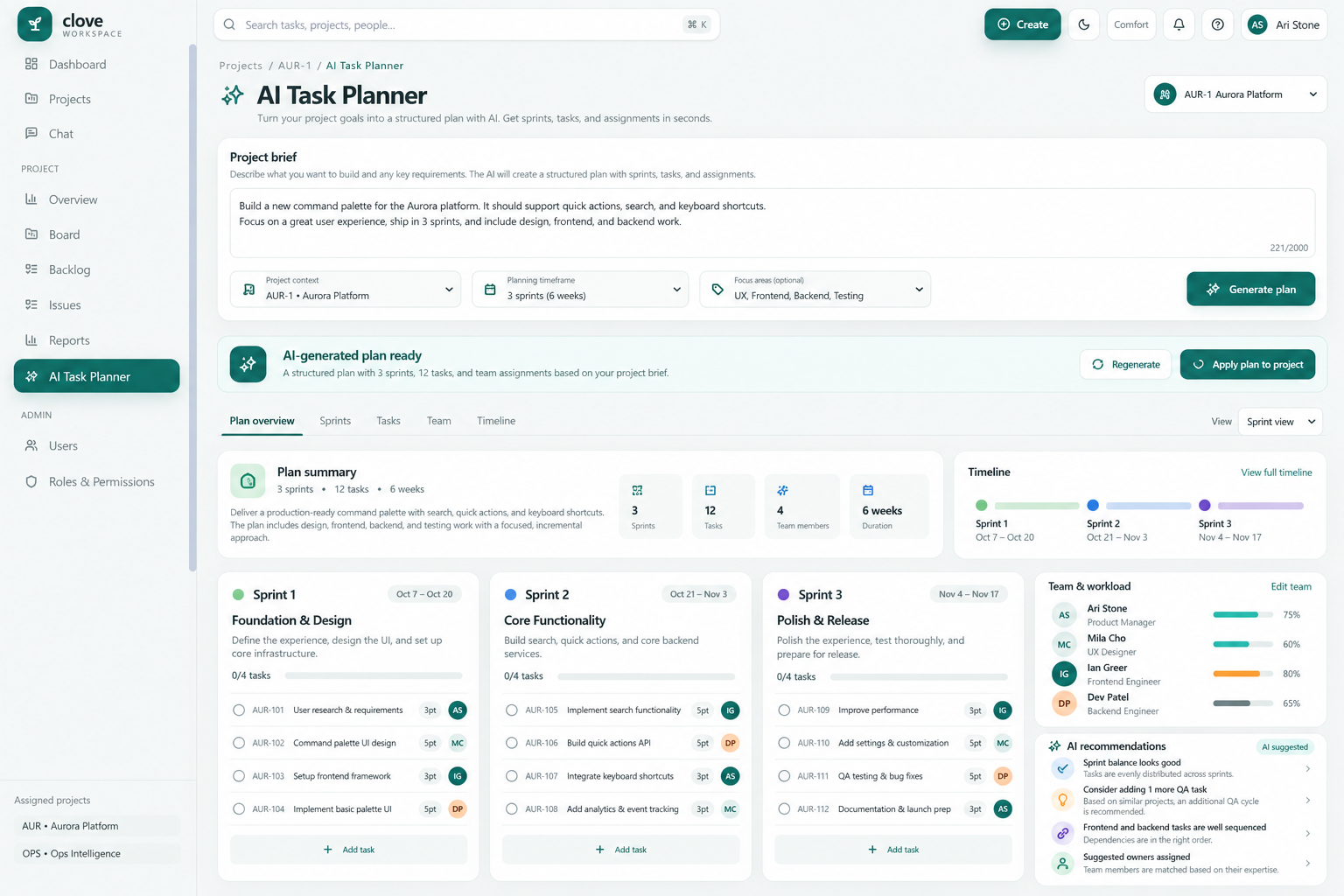The image size is (1344, 896).
Task: Click the search tasks input field
Action: pyautogui.click(x=466, y=24)
